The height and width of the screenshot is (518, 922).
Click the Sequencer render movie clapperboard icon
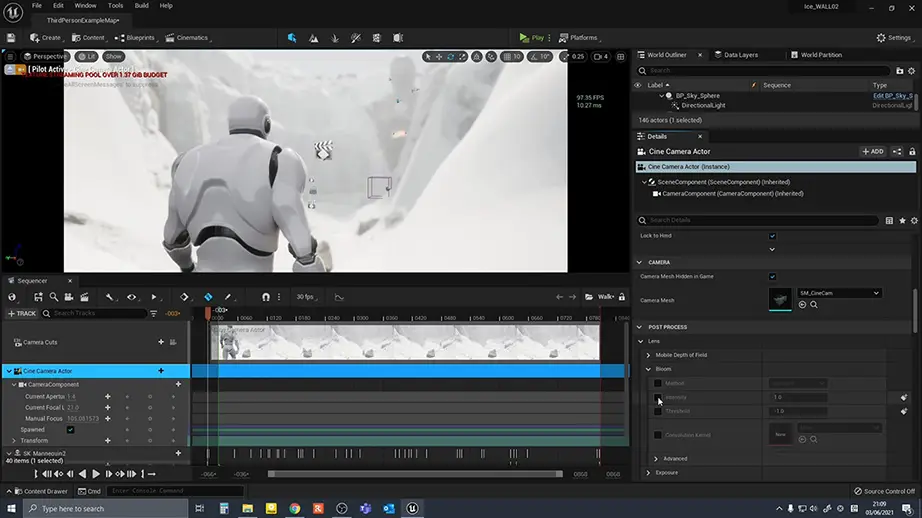(83, 297)
